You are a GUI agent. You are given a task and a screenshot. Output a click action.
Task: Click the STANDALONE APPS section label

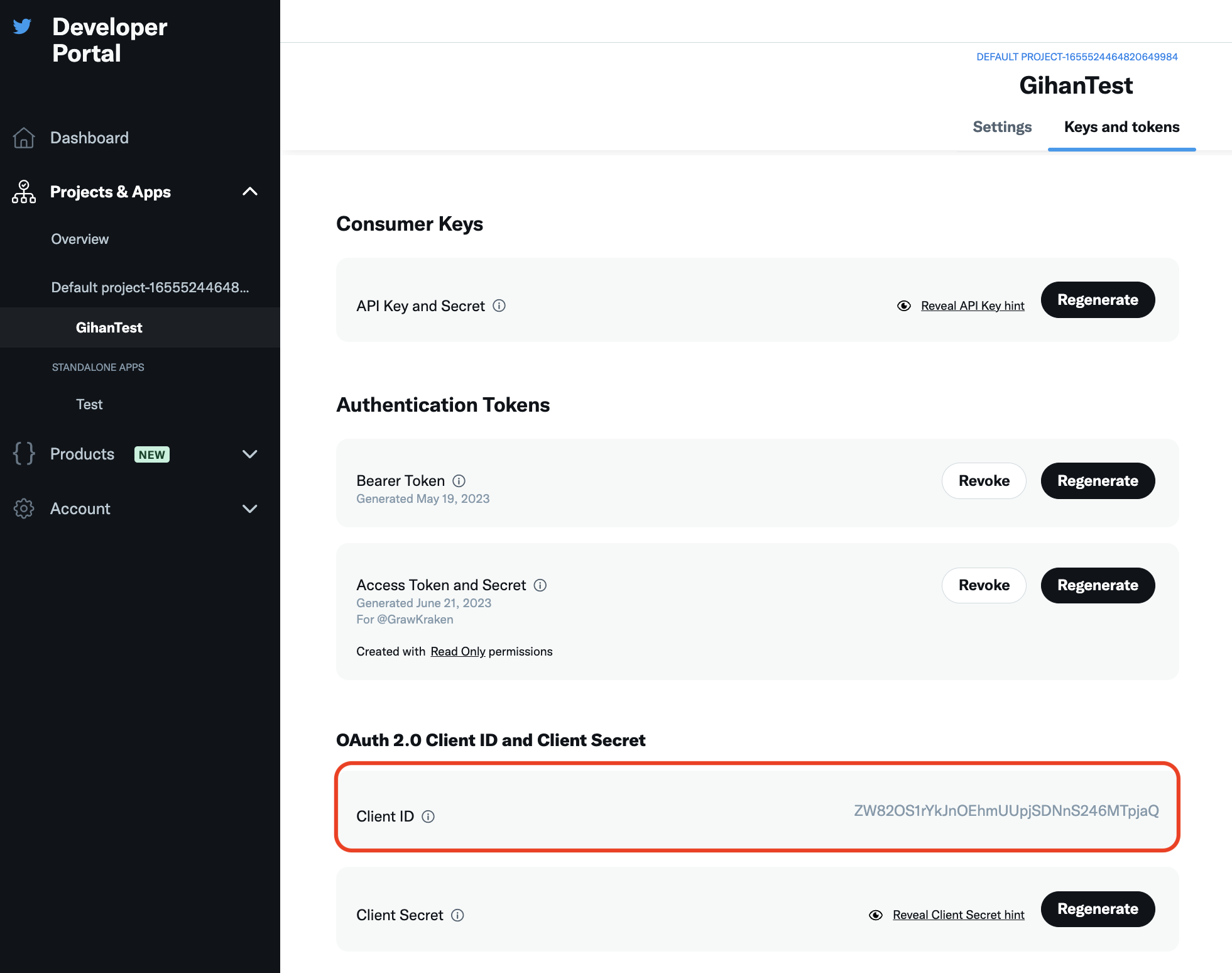[x=98, y=367]
